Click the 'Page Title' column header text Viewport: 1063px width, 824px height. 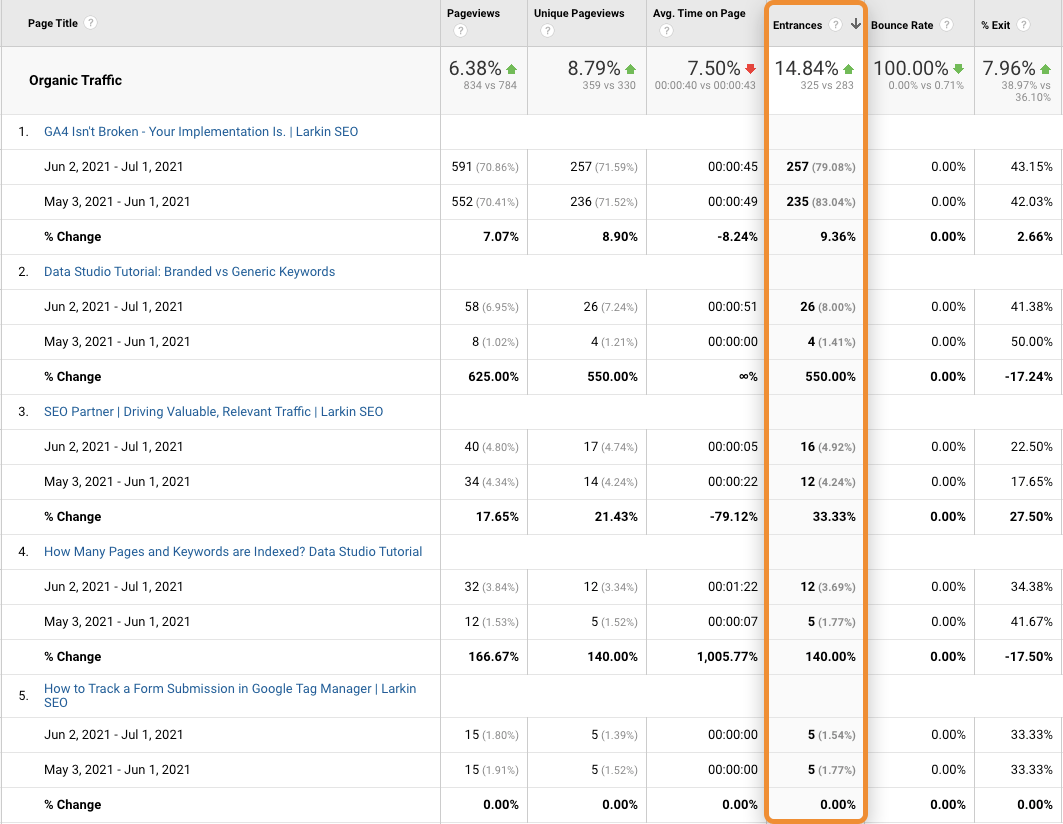[x=53, y=23]
